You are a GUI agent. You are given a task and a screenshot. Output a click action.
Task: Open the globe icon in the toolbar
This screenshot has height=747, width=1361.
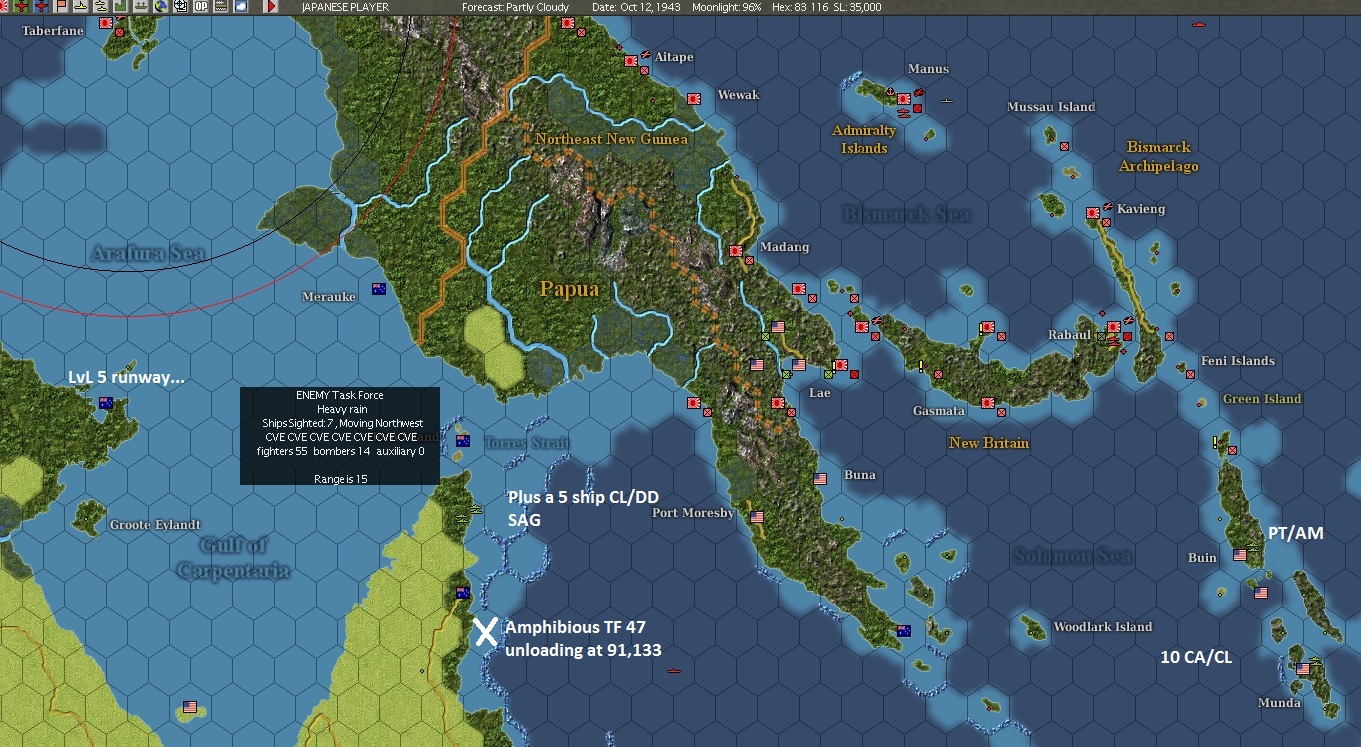[x=160, y=7]
